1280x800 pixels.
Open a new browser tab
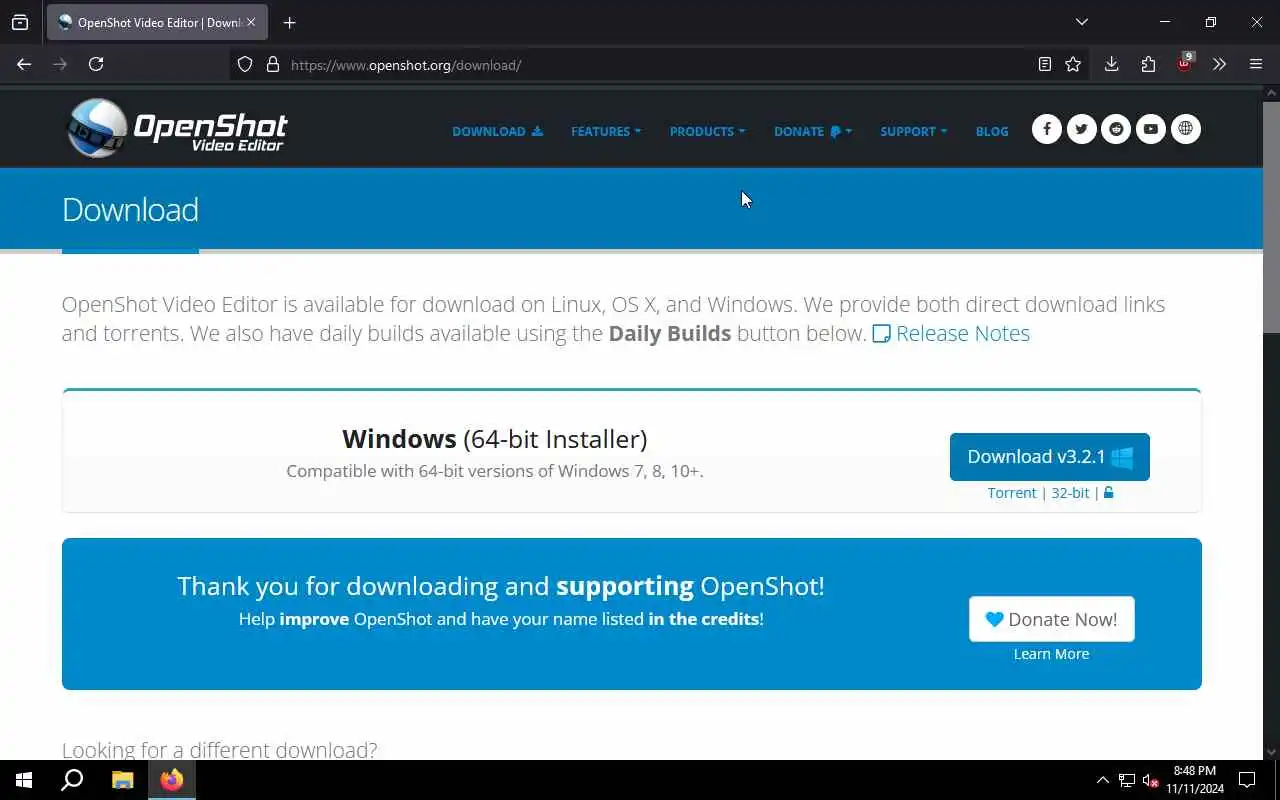tap(289, 22)
